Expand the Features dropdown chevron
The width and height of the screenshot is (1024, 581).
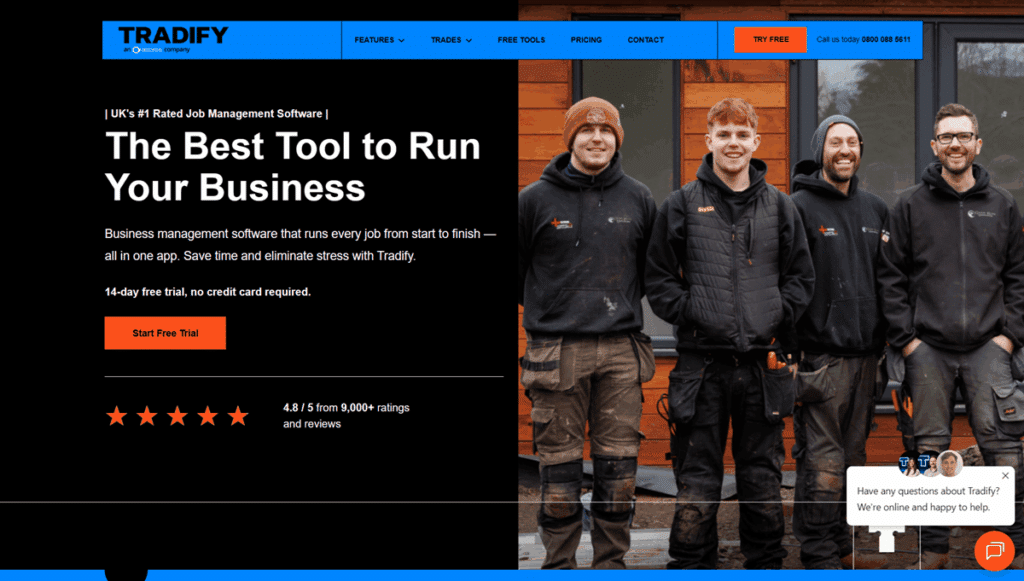pos(401,41)
